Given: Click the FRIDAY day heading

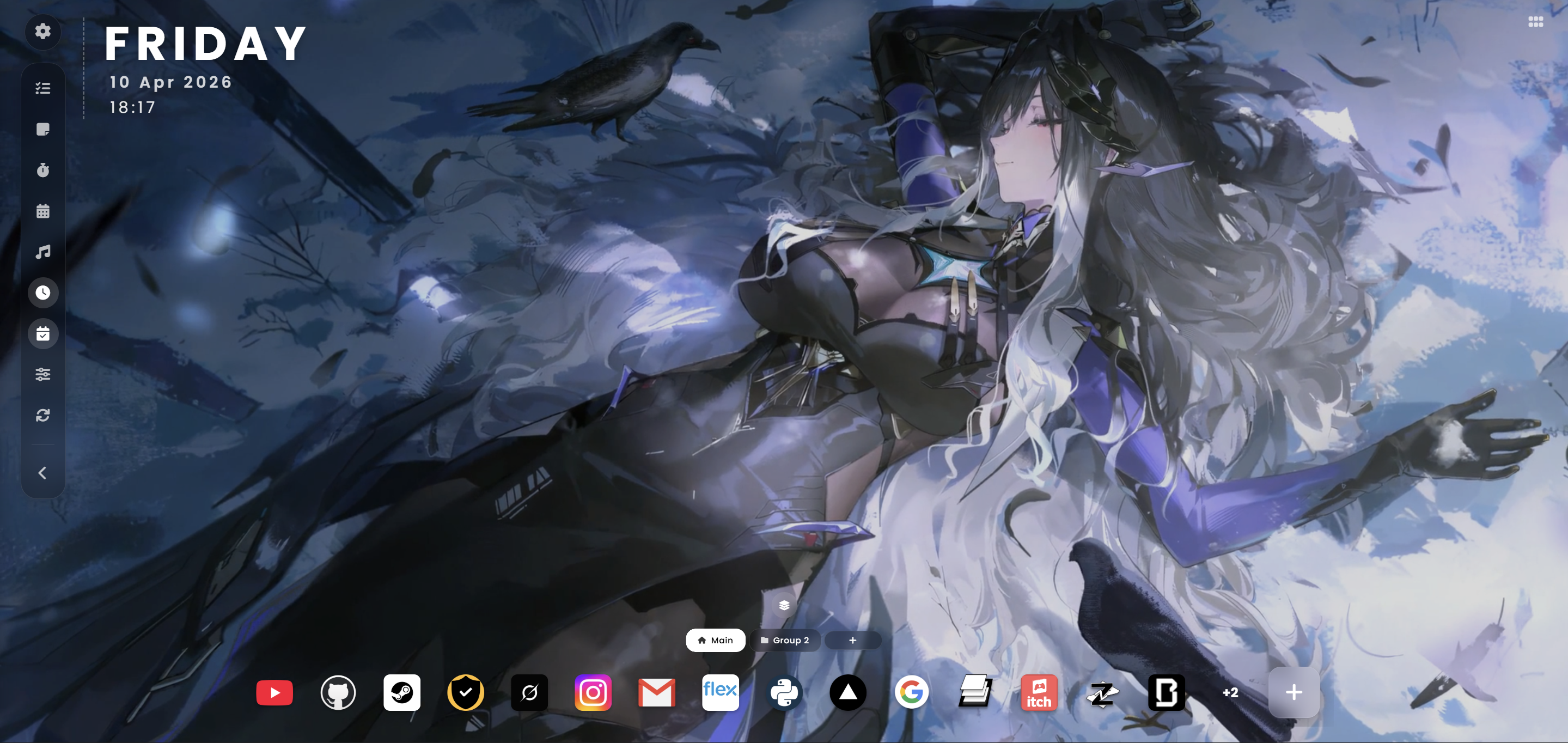Looking at the screenshot, I should [206, 44].
